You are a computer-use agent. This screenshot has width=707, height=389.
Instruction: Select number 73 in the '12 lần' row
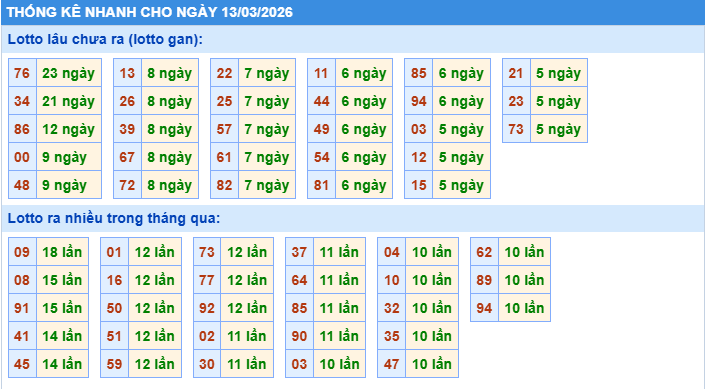click(x=207, y=252)
